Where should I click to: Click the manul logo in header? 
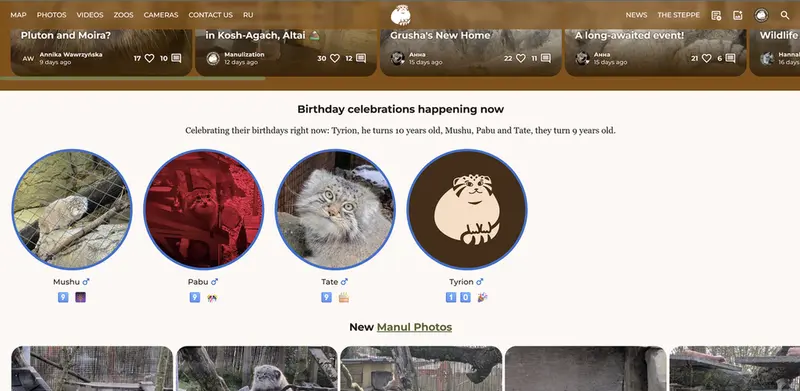[401, 15]
